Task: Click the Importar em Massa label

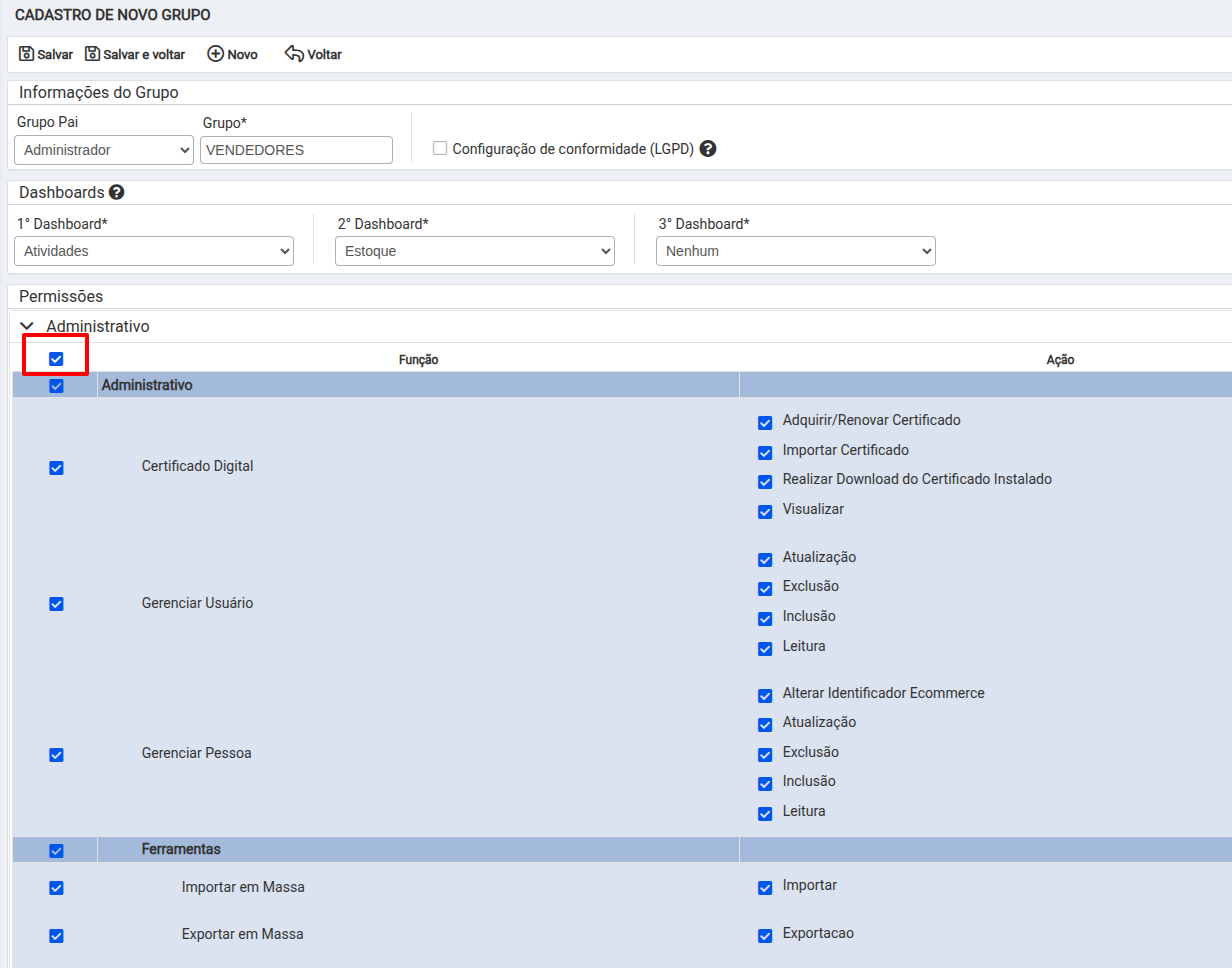Action: pos(243,886)
